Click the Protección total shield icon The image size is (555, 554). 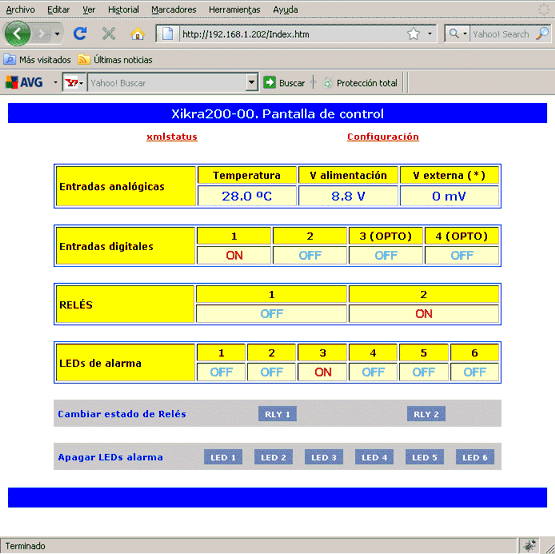(x=328, y=83)
